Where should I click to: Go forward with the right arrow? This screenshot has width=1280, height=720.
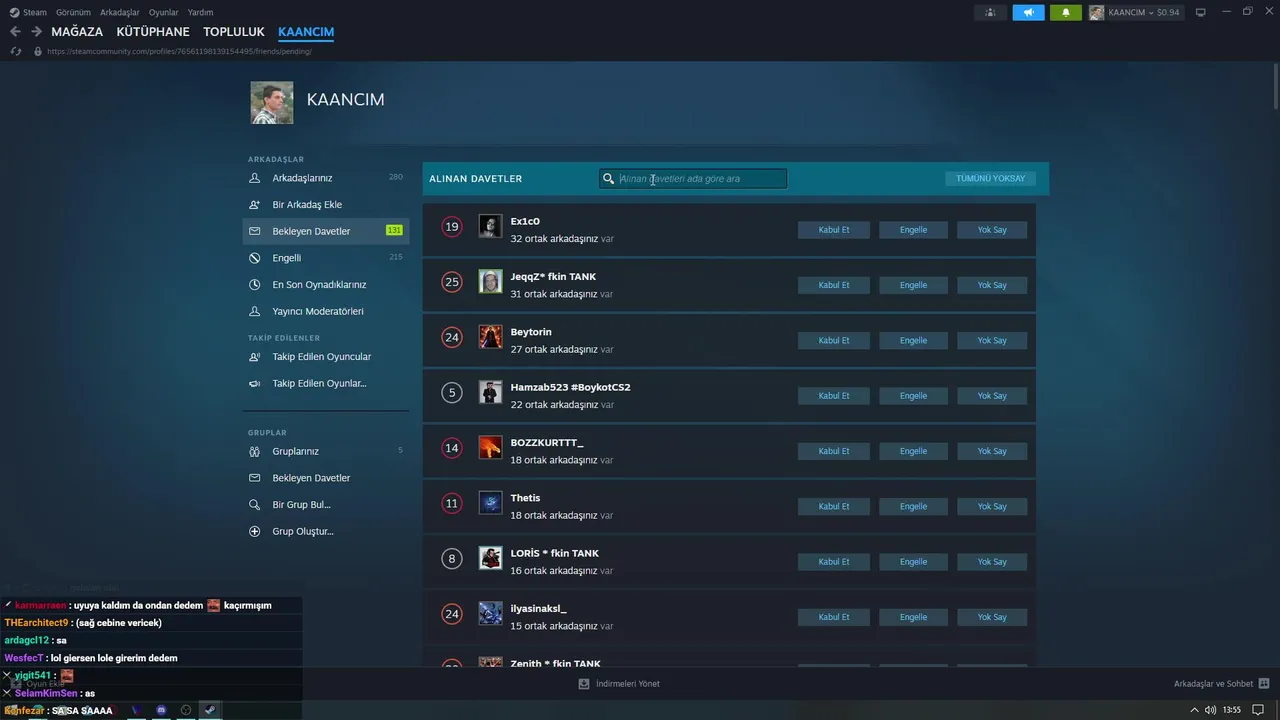[36, 32]
